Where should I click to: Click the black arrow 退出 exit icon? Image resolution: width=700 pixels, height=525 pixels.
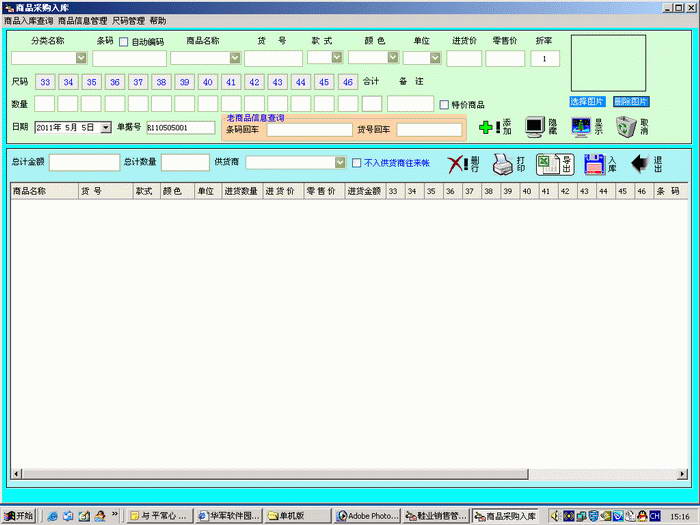[640, 163]
